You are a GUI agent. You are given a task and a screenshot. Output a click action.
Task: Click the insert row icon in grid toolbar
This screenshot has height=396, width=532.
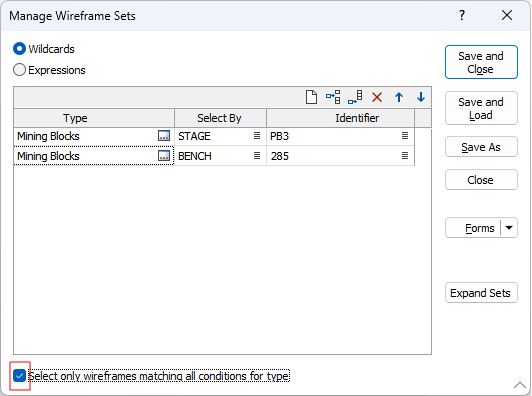coord(333,97)
